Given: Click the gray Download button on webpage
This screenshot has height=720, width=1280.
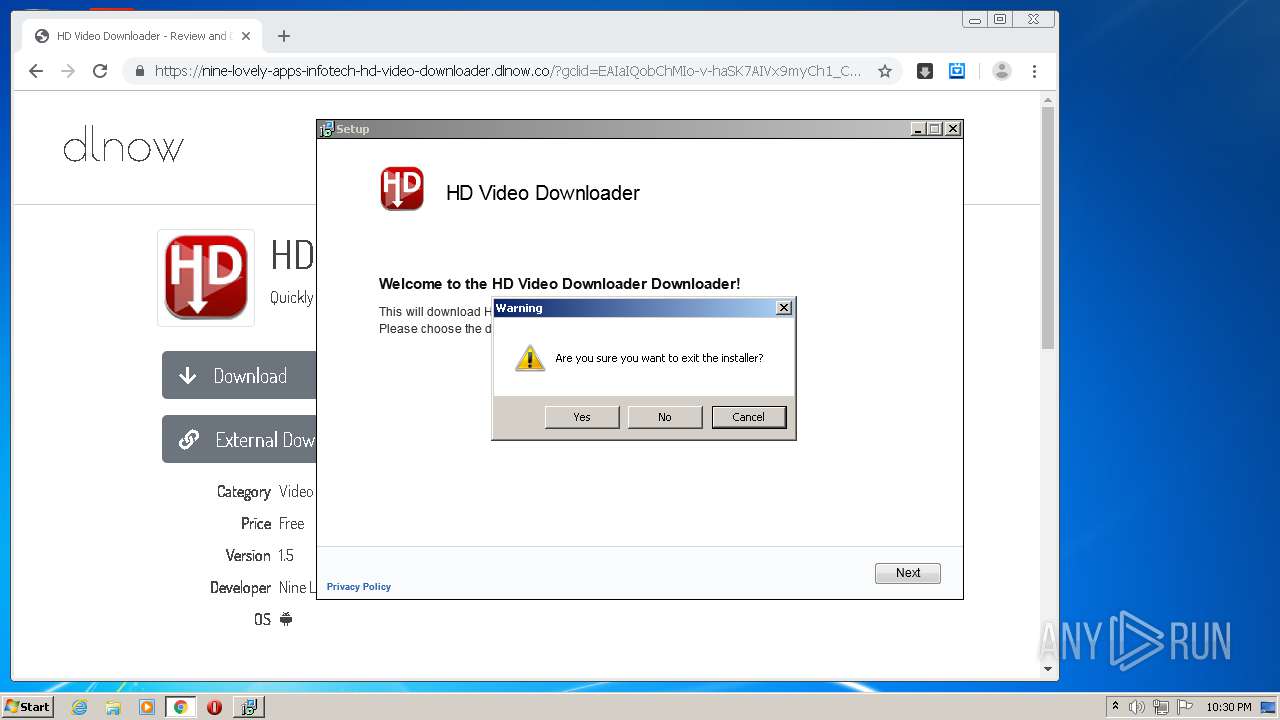Looking at the screenshot, I should [x=239, y=375].
